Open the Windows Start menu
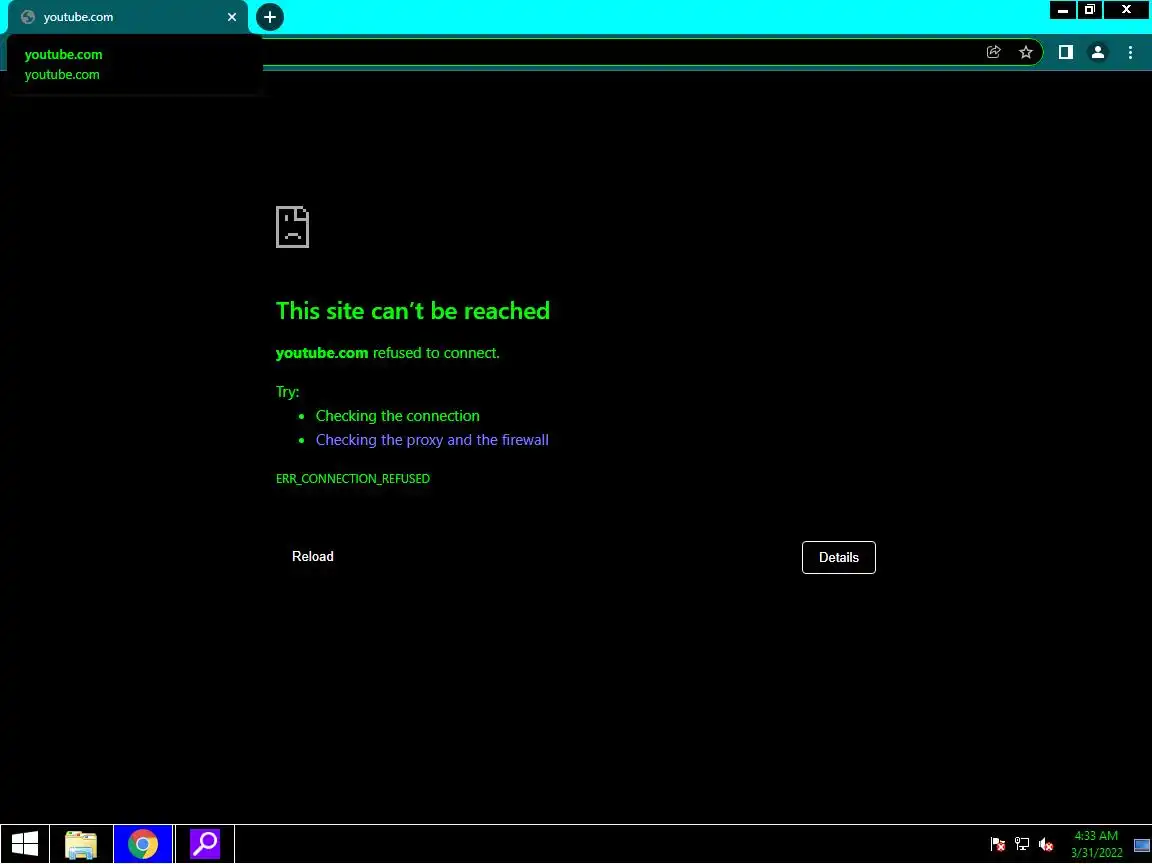The image size is (1152, 864). (x=25, y=843)
